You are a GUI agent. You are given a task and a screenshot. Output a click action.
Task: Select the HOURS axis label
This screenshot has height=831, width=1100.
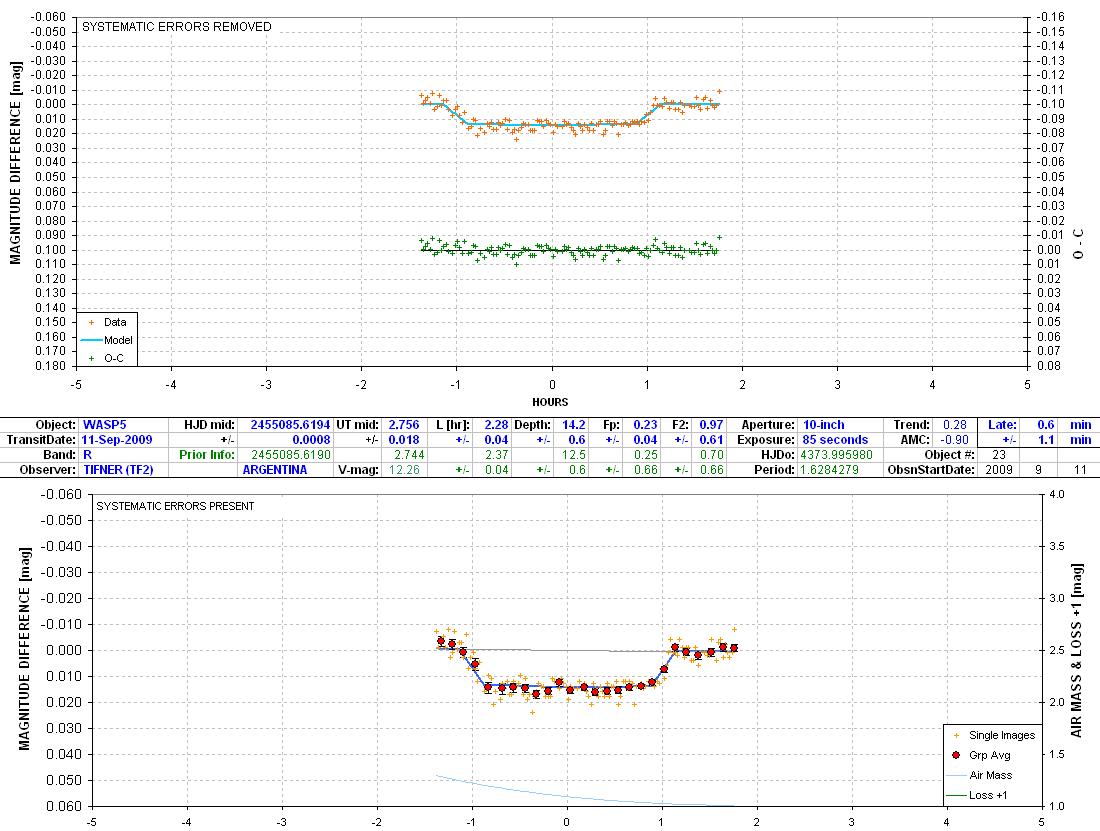click(x=550, y=403)
